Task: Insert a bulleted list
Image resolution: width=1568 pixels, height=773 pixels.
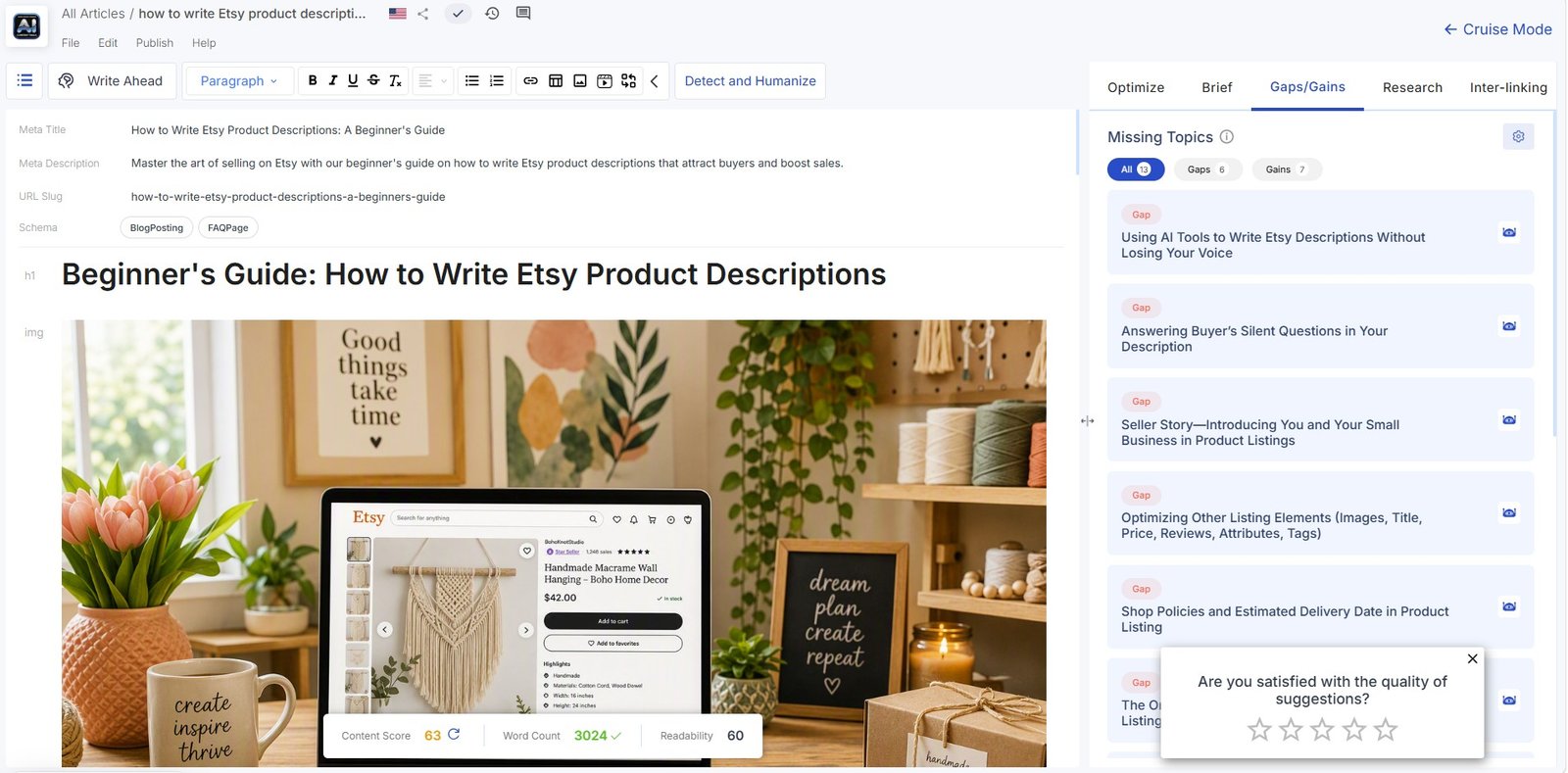Action: point(471,80)
